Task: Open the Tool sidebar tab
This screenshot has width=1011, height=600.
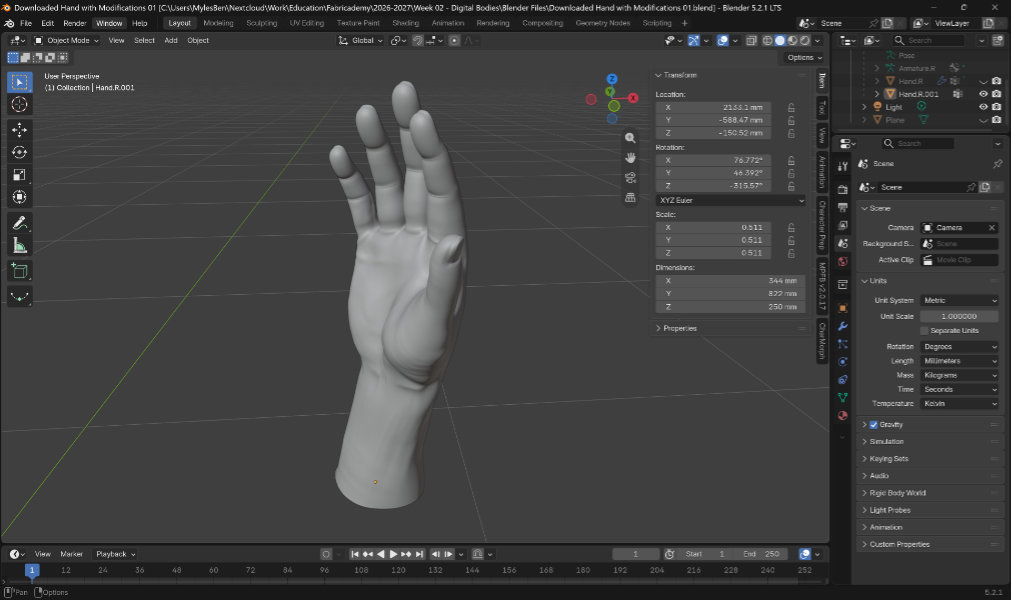Action: 822,106
